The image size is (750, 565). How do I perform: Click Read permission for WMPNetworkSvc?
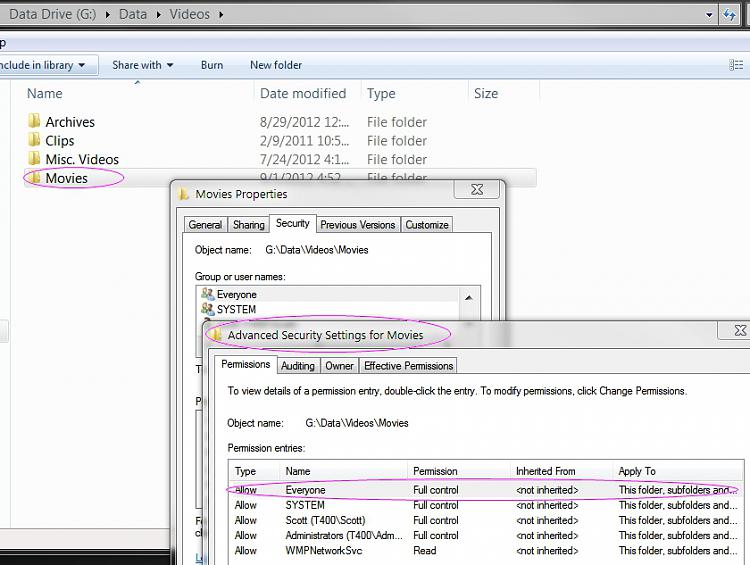(425, 551)
